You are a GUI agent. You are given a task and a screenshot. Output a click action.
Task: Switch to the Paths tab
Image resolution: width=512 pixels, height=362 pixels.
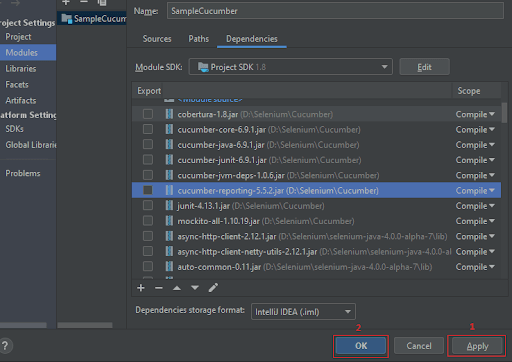coord(199,39)
